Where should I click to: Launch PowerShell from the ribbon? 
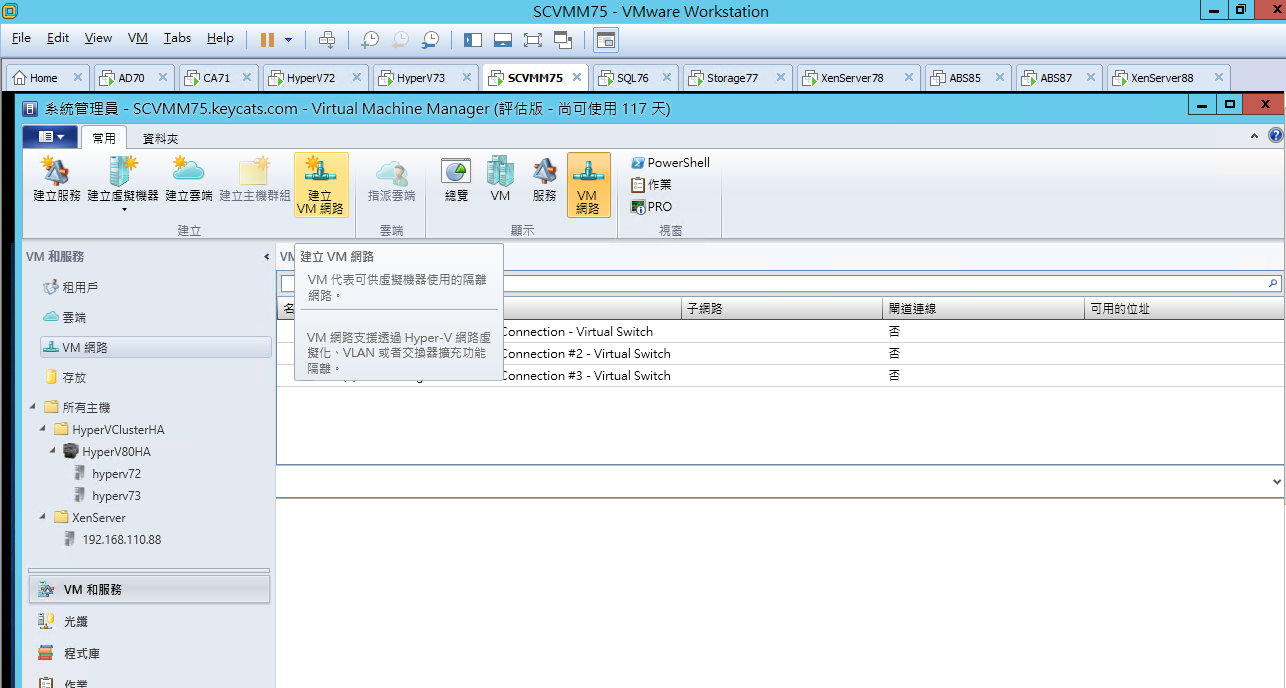[x=670, y=163]
